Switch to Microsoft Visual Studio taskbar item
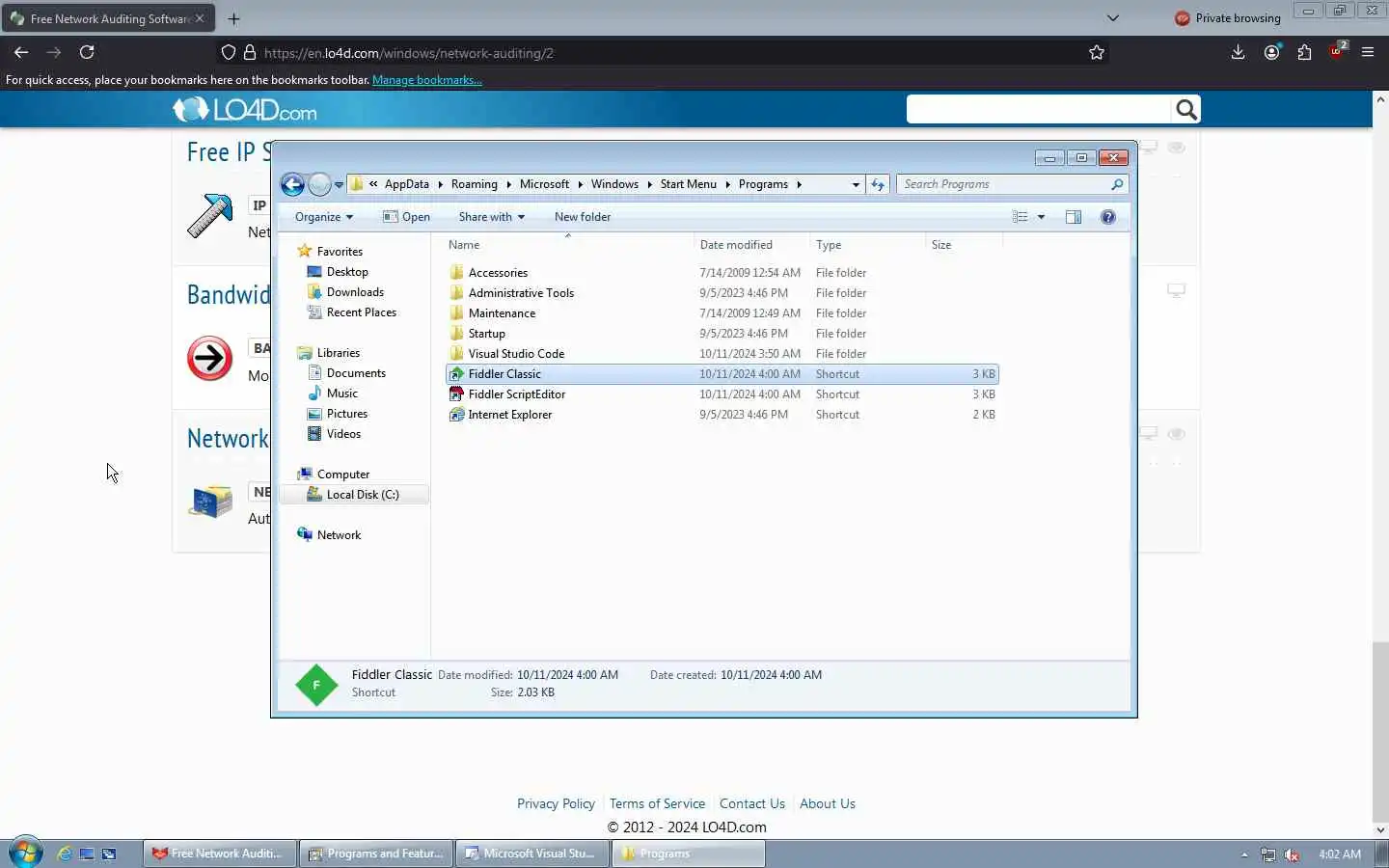 531,854
